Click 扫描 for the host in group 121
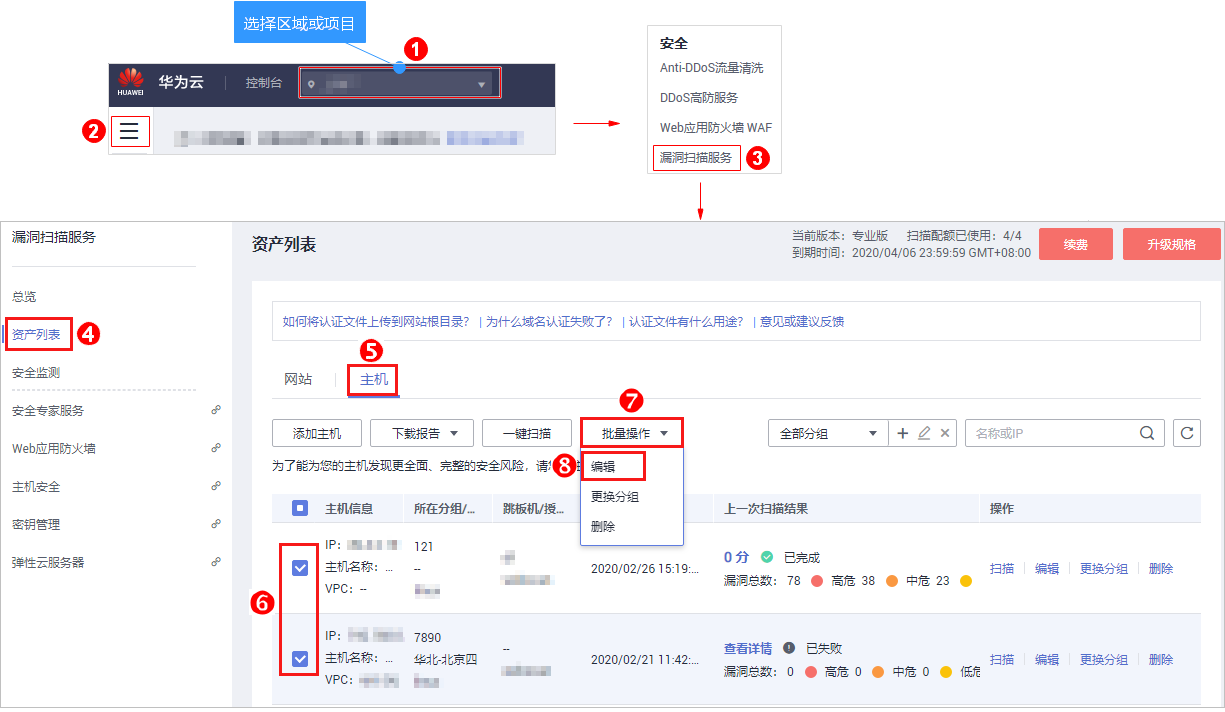This screenshot has height=712, width=1225. click(x=1002, y=568)
